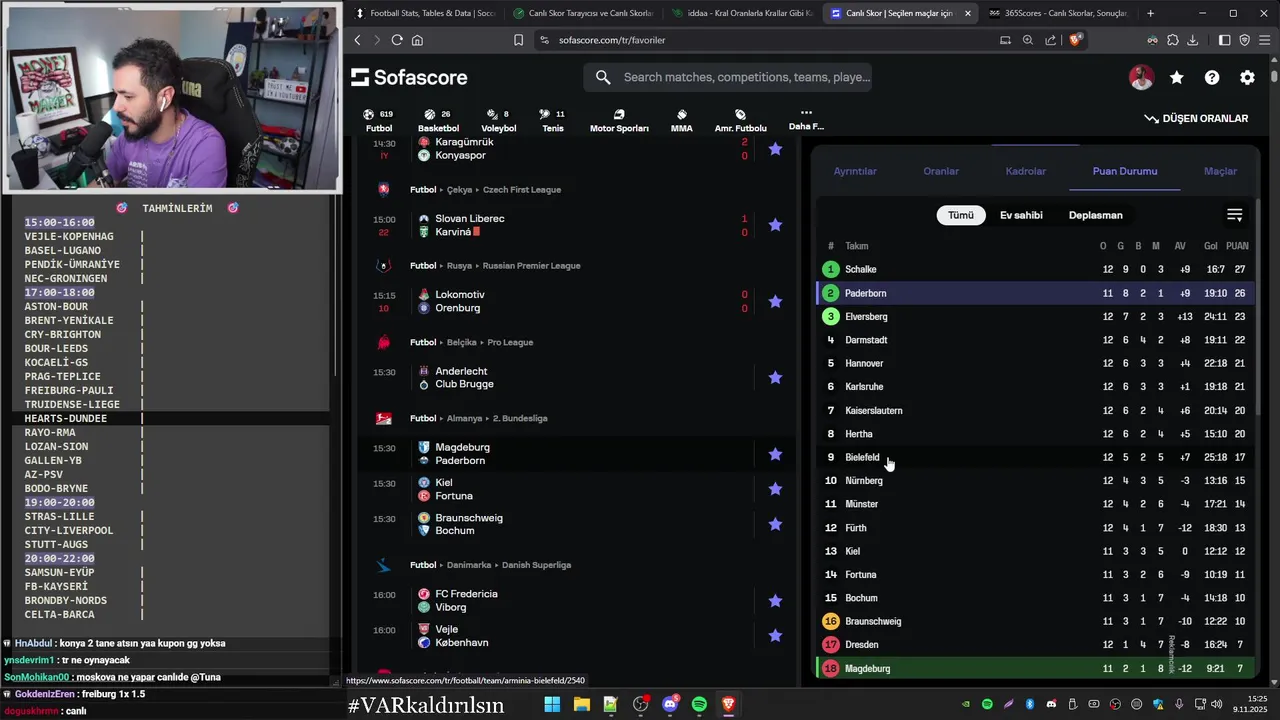The width and height of the screenshot is (1280, 720).
Task: Open the MMA sport category
Action: coord(682,120)
